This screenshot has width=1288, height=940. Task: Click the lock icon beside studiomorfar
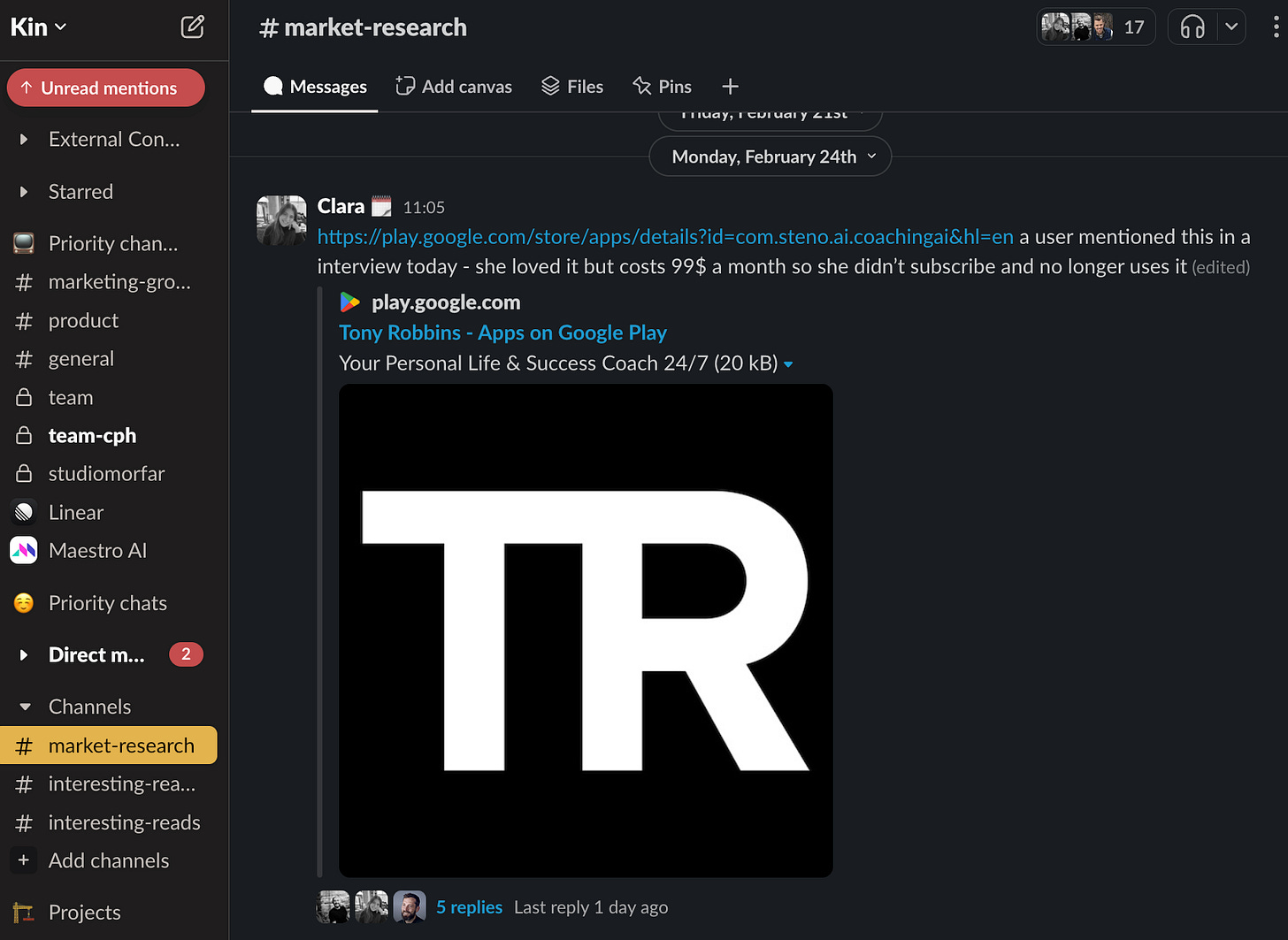(24, 474)
